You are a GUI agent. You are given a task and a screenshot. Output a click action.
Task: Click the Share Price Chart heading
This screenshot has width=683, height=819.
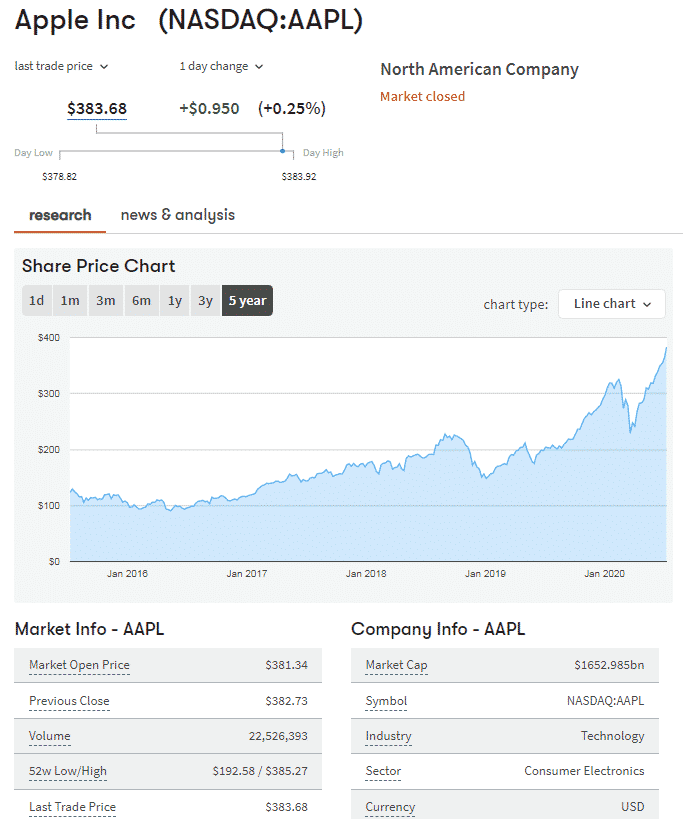(98, 266)
